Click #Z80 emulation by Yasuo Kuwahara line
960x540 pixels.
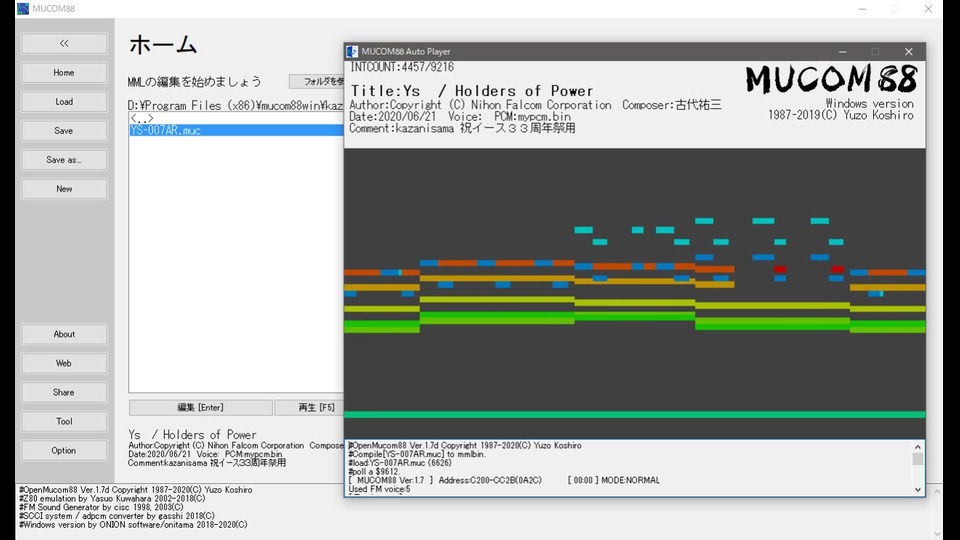(112, 498)
